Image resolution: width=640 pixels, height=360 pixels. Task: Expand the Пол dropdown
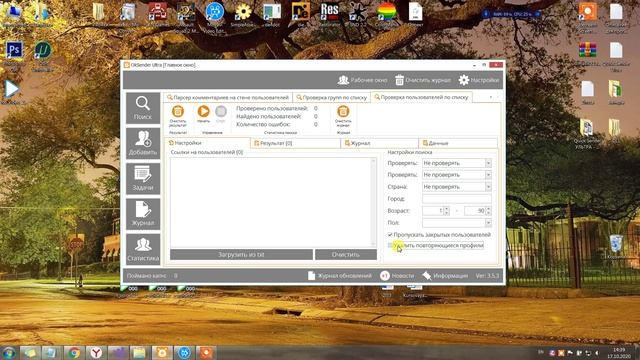(x=488, y=222)
